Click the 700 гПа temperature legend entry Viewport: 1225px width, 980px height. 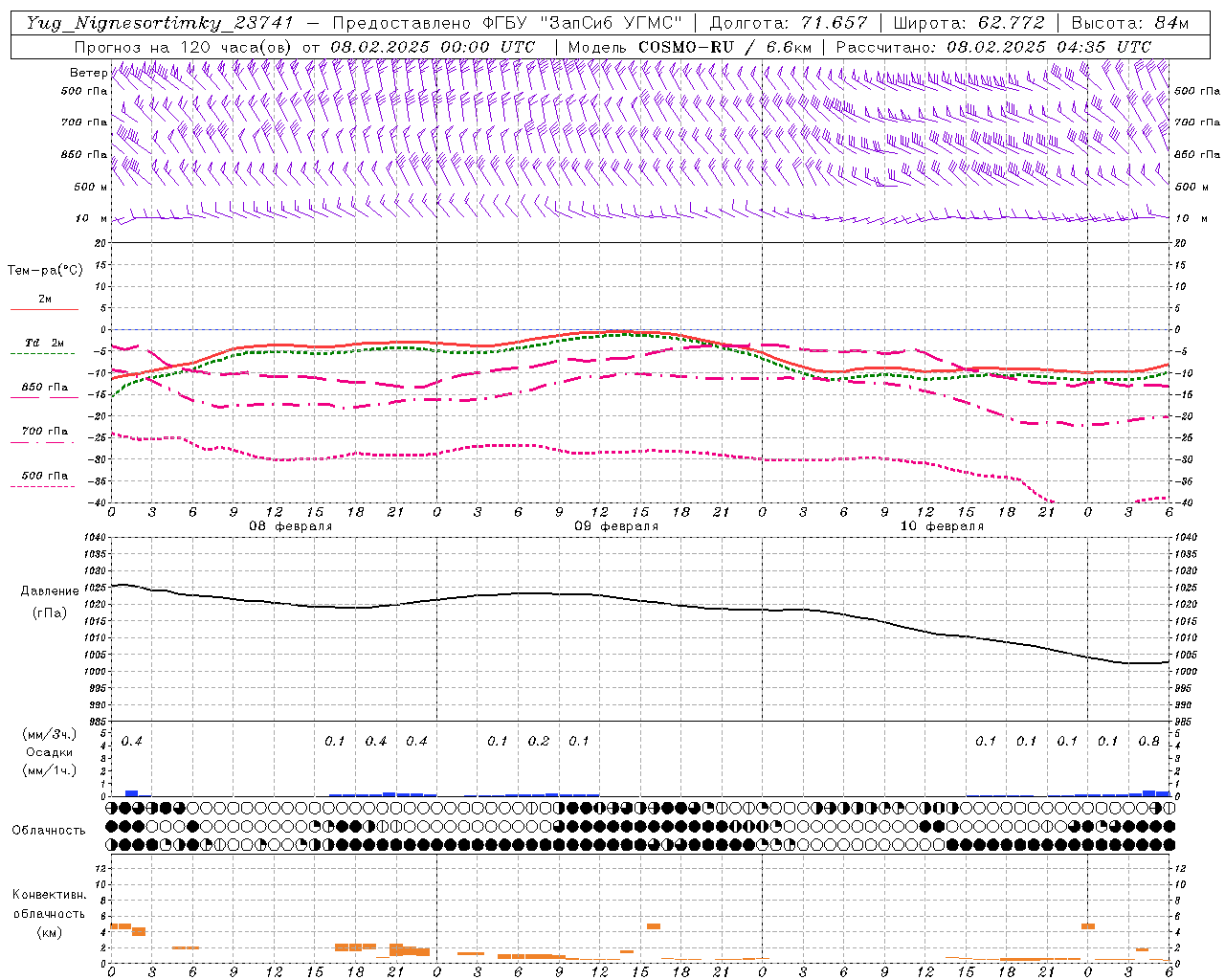[44, 431]
